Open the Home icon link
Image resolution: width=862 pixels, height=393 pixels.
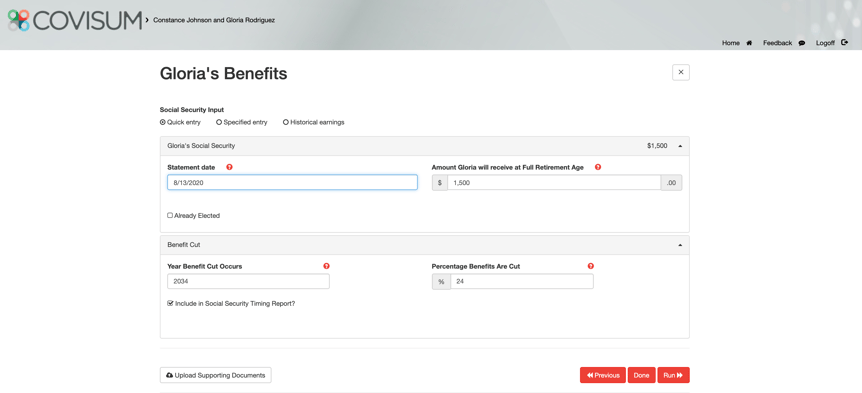(x=749, y=43)
